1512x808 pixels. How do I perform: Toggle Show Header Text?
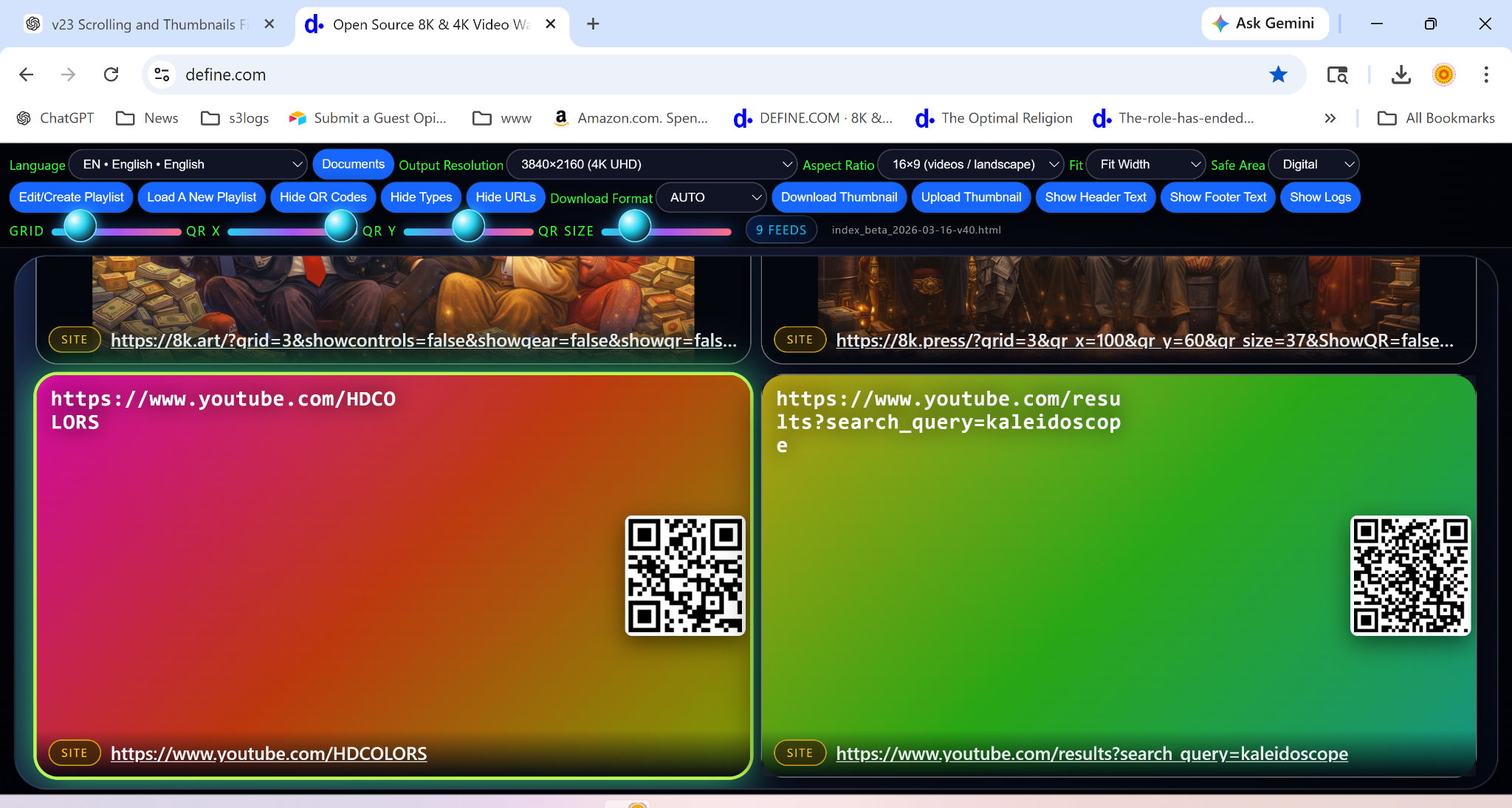tap(1096, 197)
